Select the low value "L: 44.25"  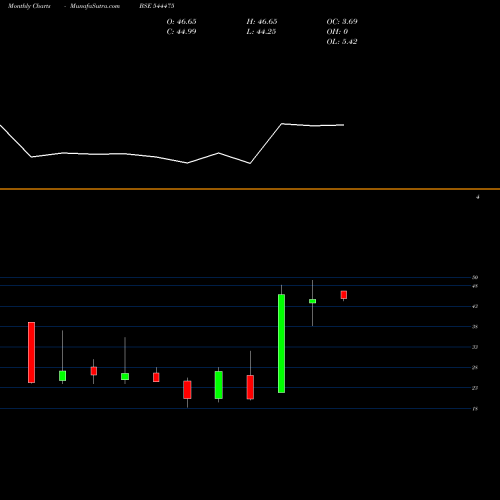(261, 32)
